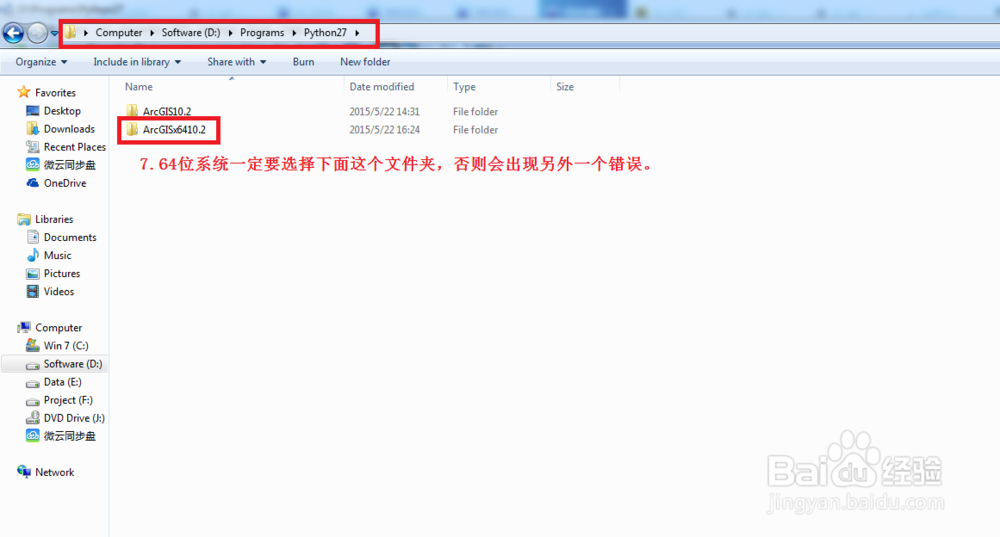Open Pictures library
The image size is (1000, 537).
tap(62, 274)
